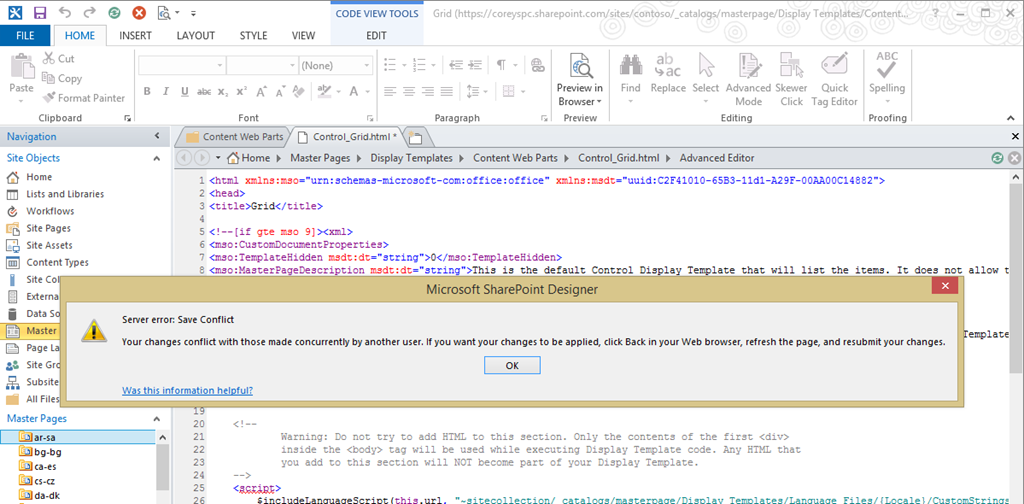Click the font color A button
This screenshot has height=504, width=1024.
pos(355,91)
